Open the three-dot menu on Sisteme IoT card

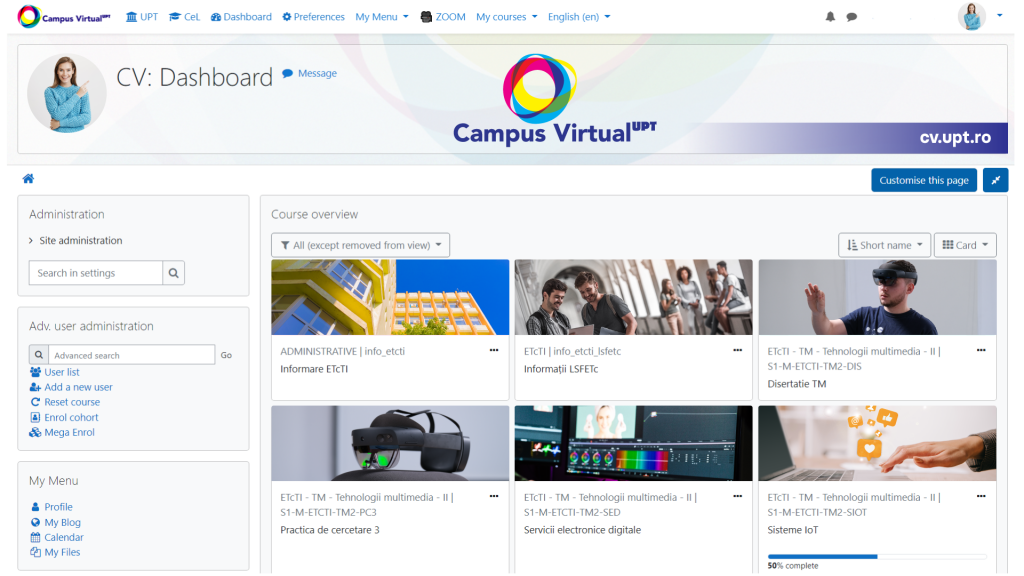pos(981,497)
